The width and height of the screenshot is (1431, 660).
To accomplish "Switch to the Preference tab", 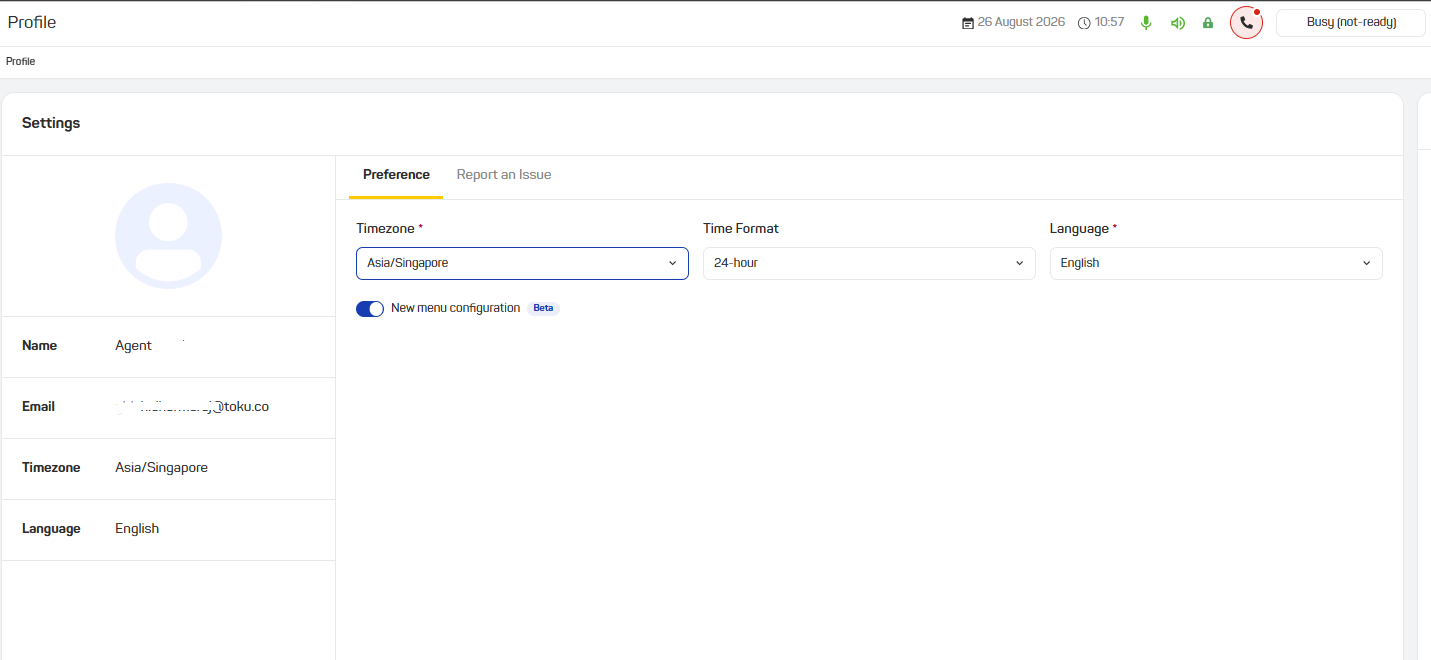I will pyautogui.click(x=396, y=175).
